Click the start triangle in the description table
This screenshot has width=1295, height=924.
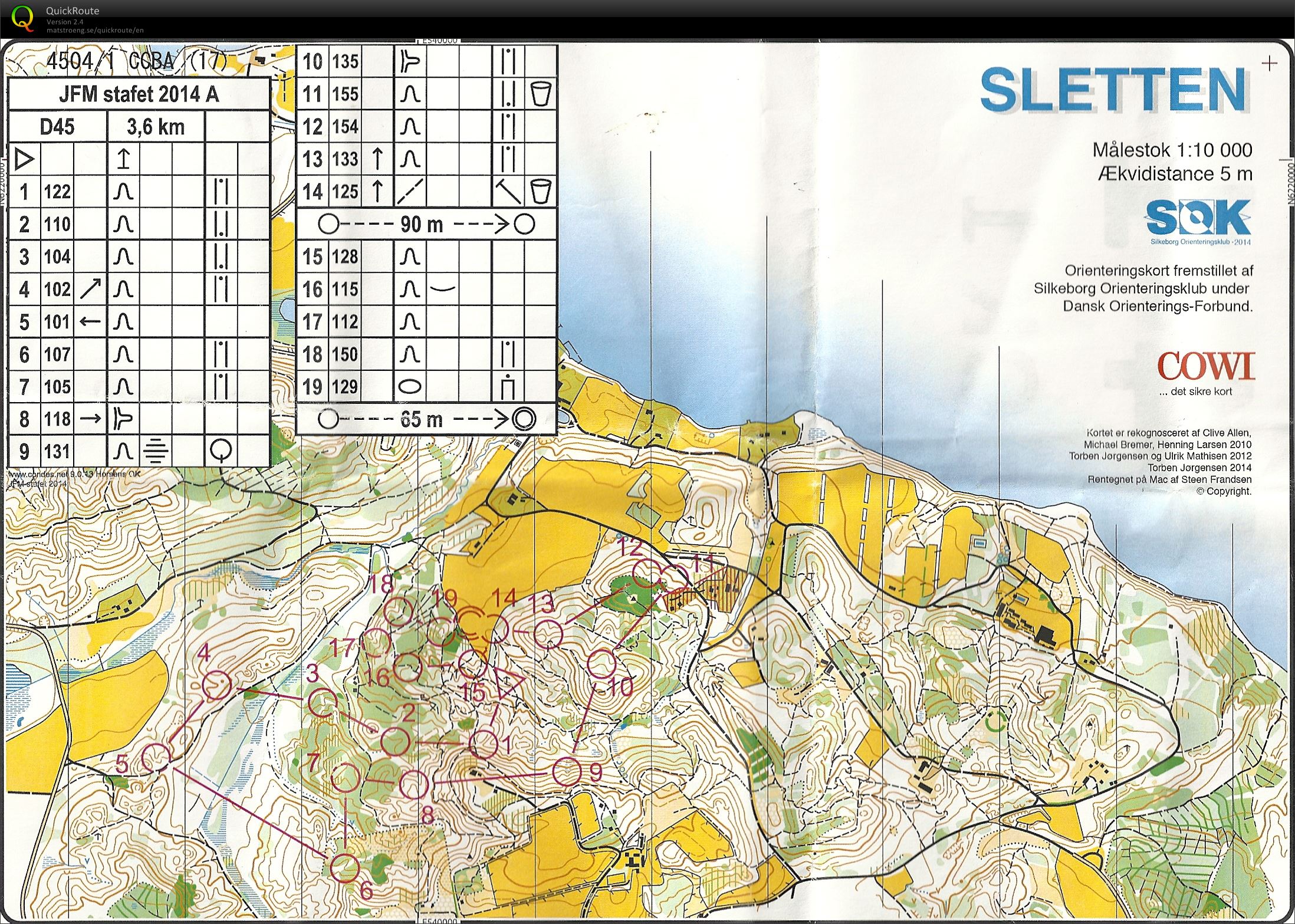click(x=24, y=159)
